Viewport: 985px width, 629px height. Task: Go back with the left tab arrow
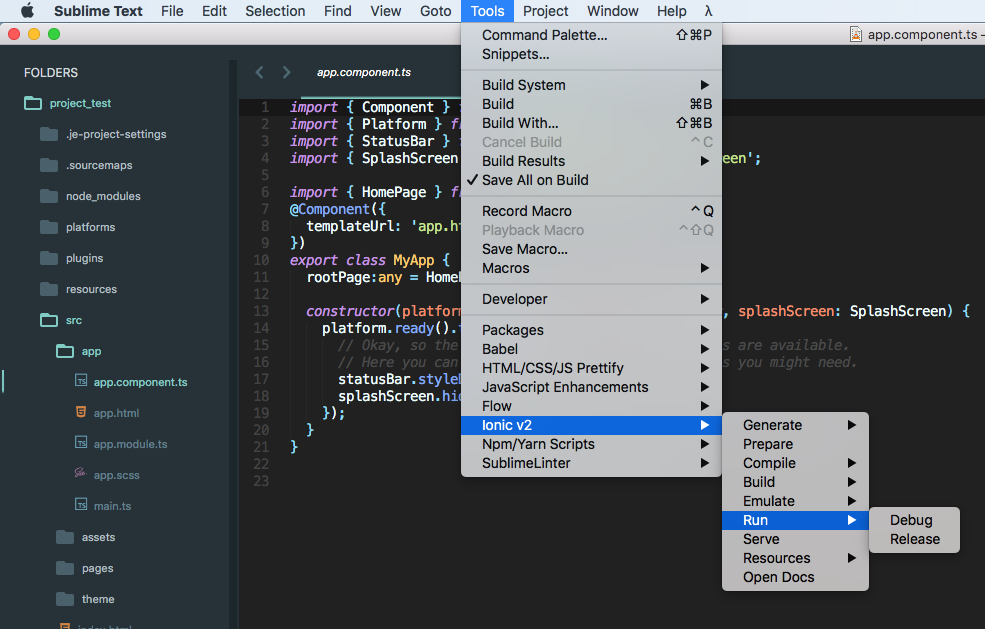[259, 72]
